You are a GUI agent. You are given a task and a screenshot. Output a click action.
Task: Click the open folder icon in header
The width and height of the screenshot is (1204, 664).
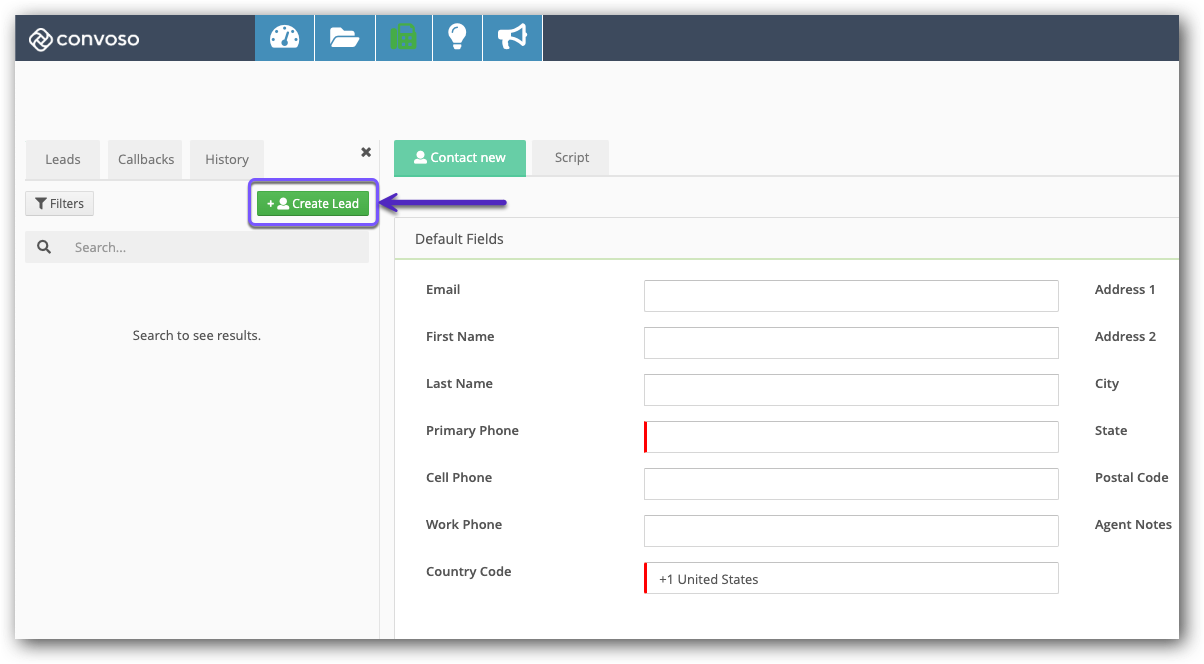(344, 38)
